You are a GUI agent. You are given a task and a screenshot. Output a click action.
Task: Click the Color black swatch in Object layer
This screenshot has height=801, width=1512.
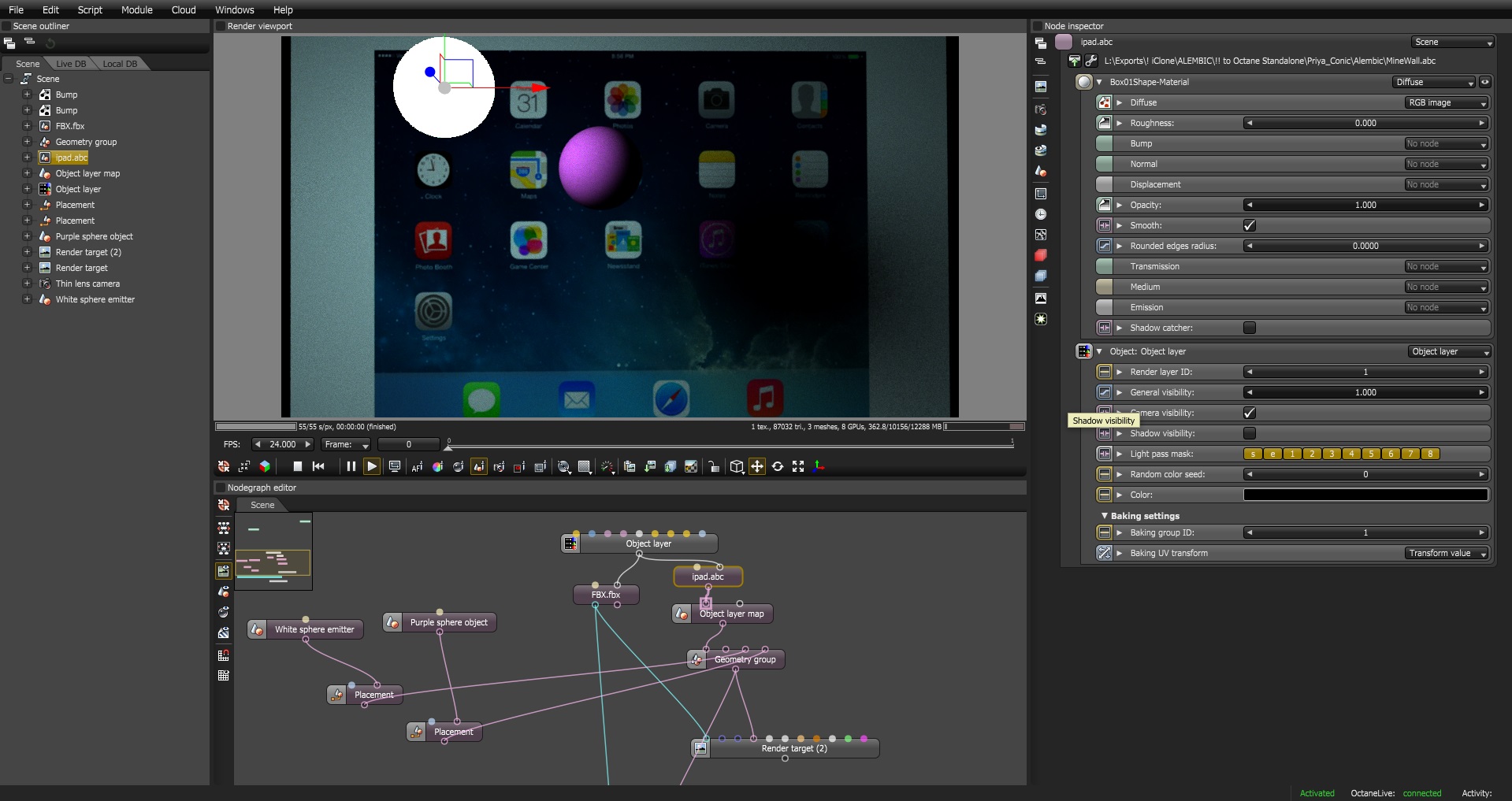point(1365,495)
